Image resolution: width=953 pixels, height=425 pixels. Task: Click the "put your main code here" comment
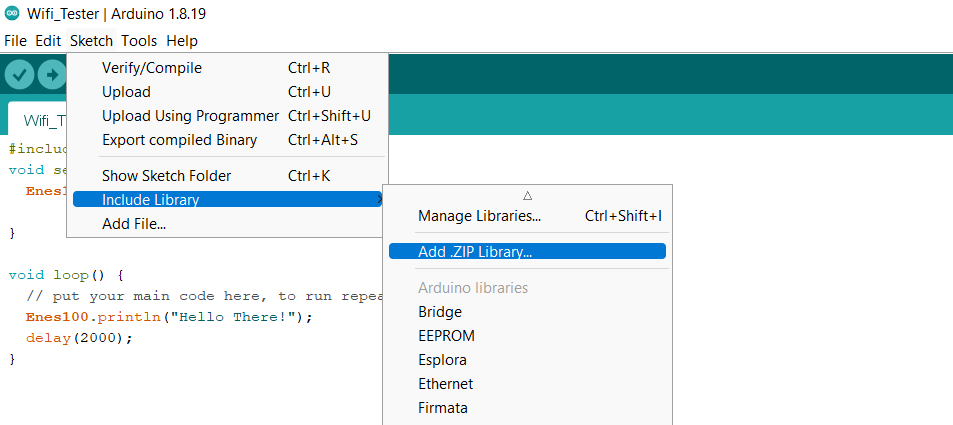(x=204, y=296)
